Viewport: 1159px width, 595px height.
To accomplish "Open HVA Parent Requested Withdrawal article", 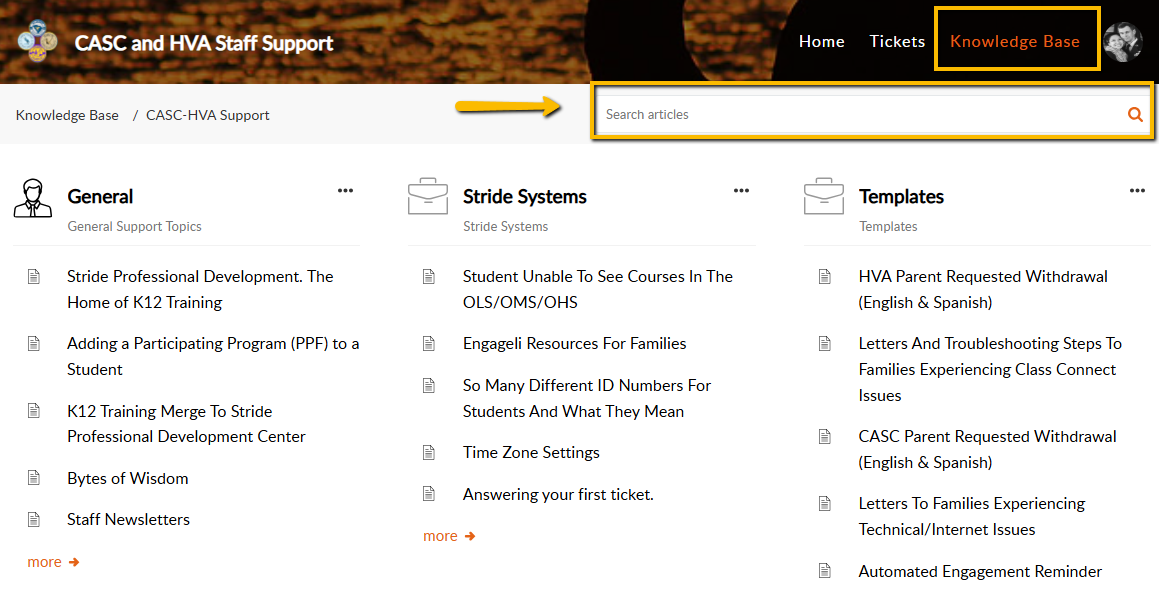I will click(983, 289).
